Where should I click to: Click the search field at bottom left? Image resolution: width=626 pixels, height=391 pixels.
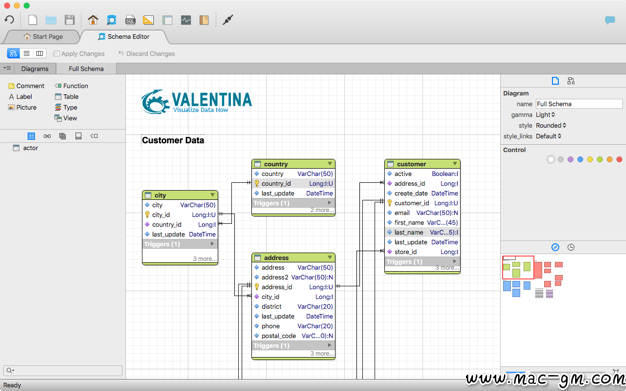click(63, 370)
